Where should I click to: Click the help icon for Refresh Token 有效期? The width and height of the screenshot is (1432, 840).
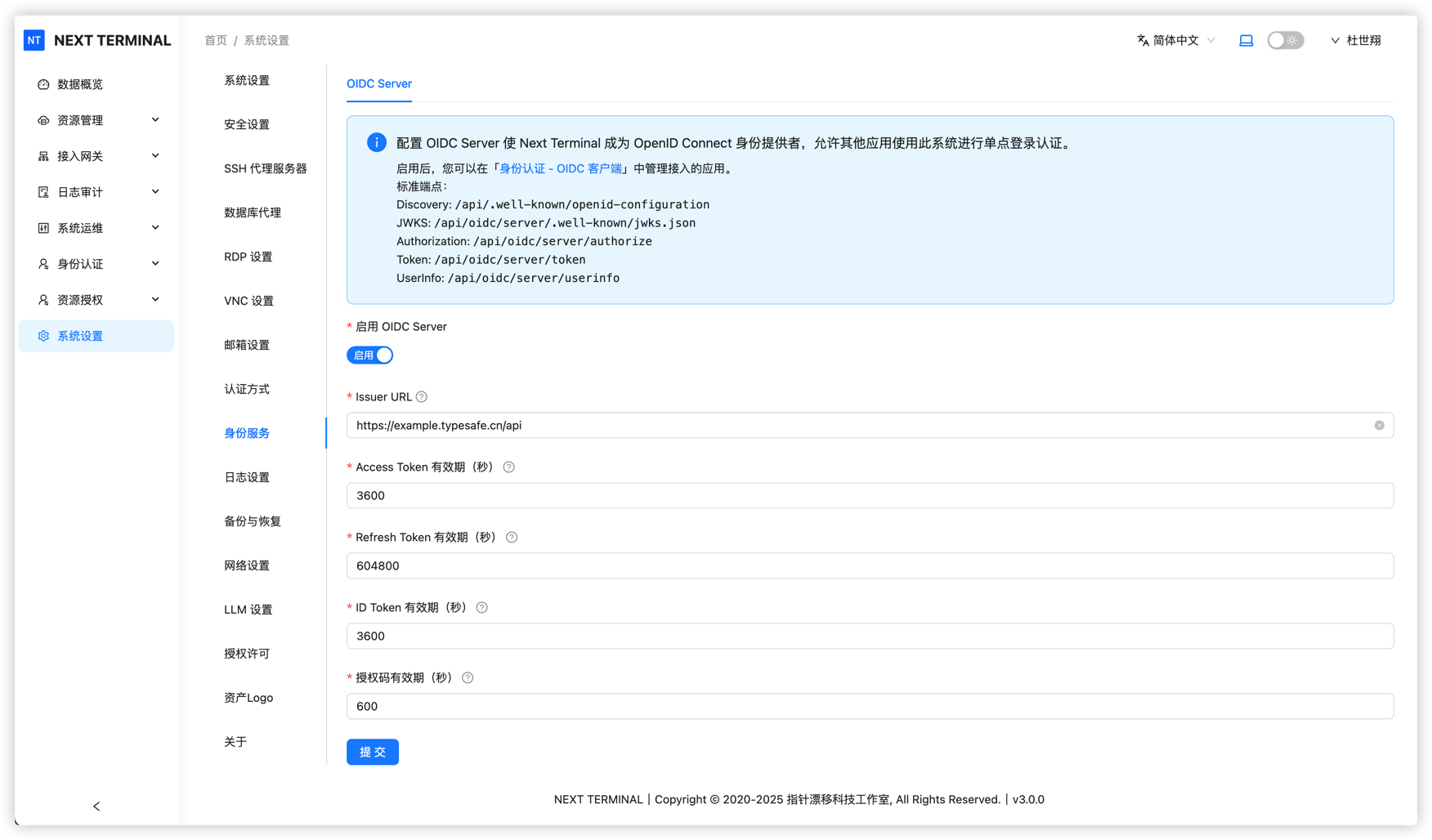[x=511, y=537]
